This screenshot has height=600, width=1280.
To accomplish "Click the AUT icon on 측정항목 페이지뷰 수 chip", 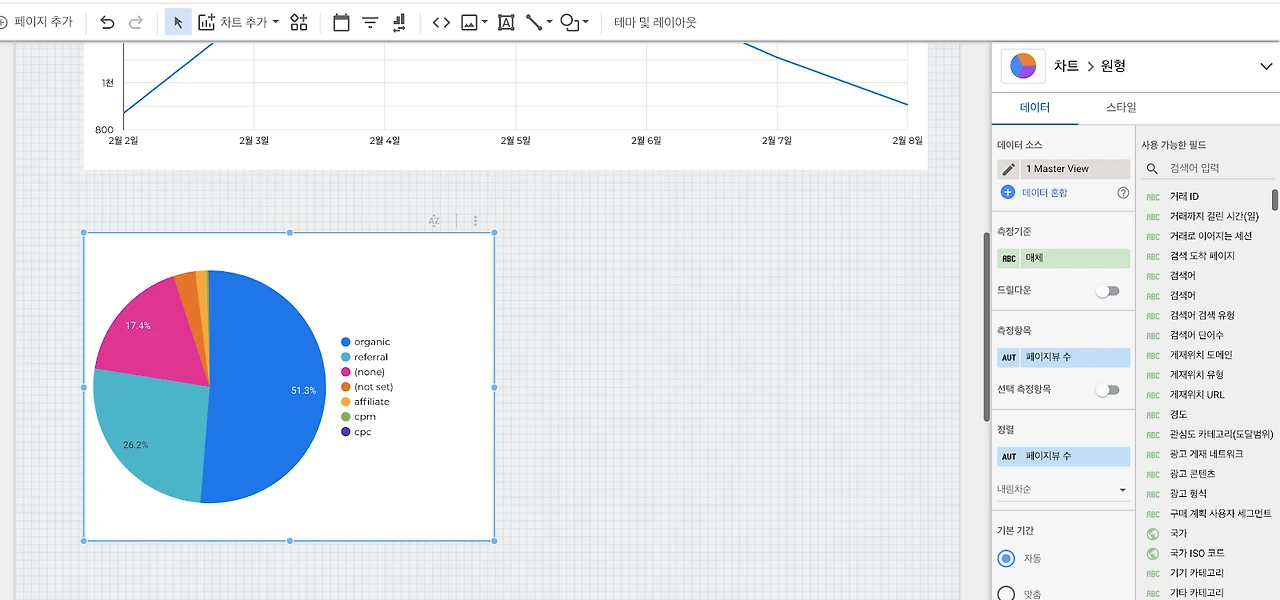I will tap(1009, 358).
